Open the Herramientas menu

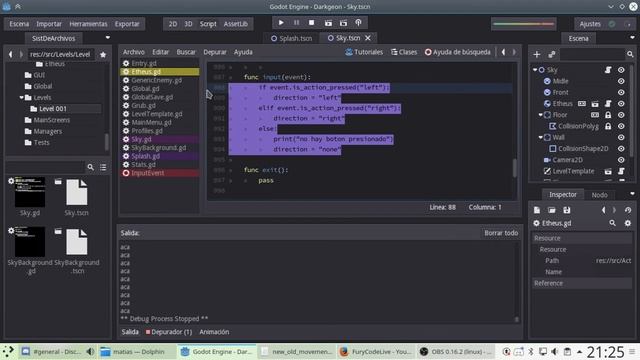tap(88, 24)
